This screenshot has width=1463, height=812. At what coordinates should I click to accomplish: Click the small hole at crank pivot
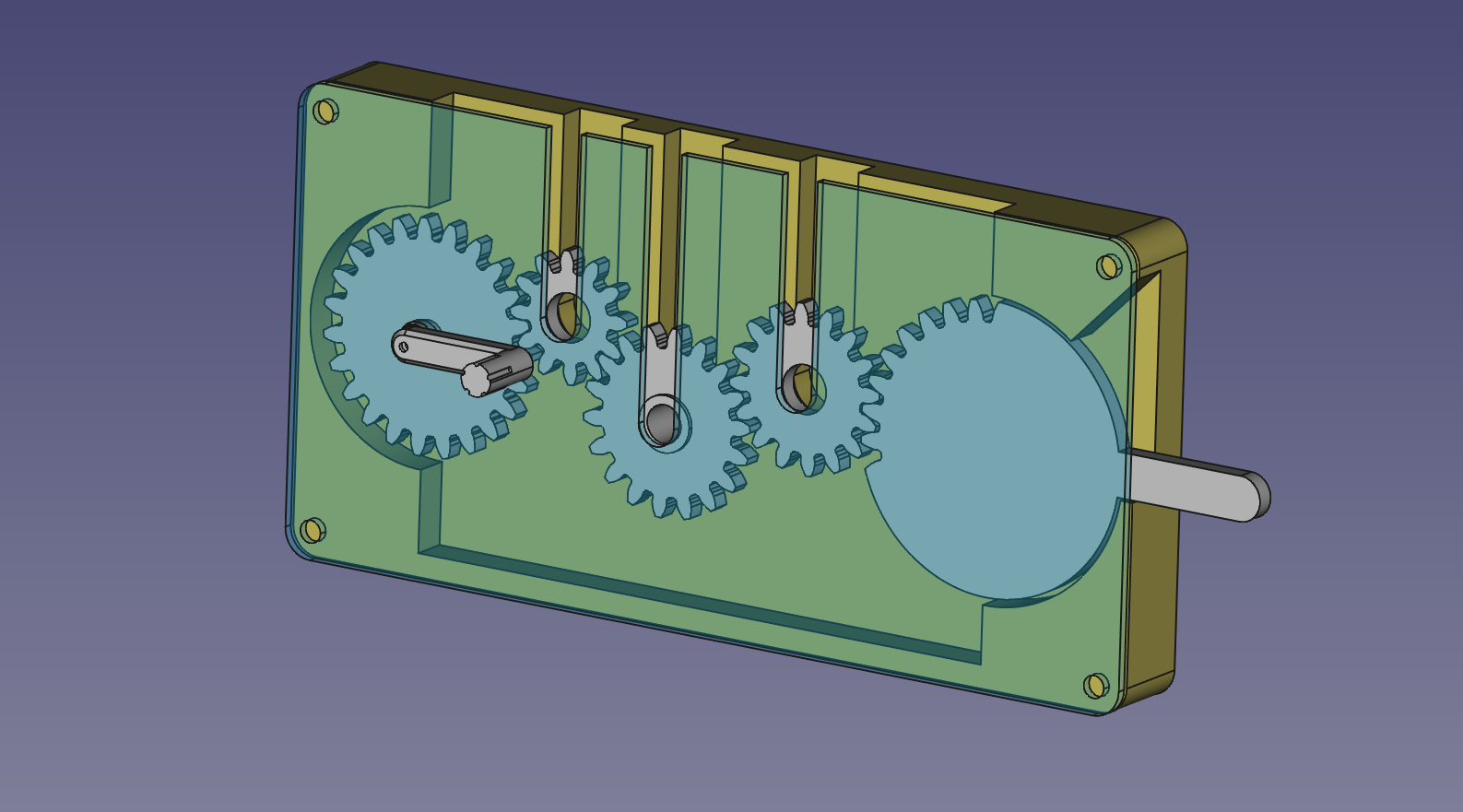(x=404, y=347)
